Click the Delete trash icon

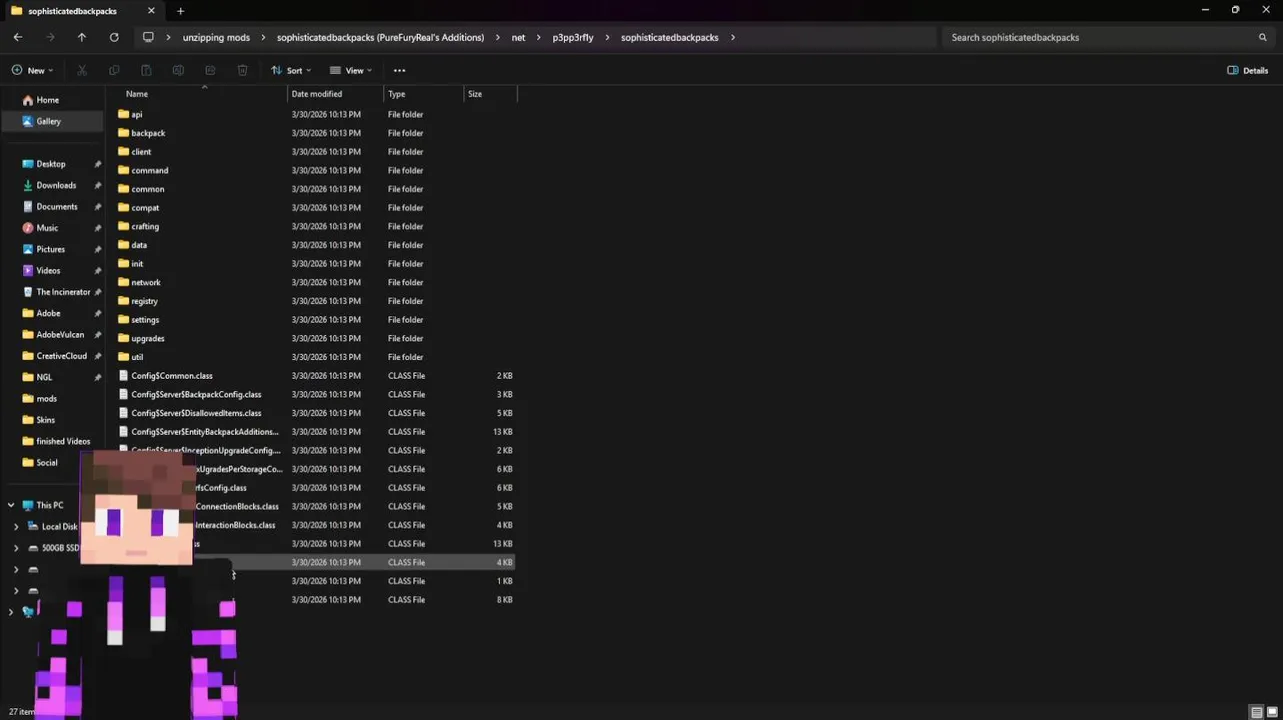pyautogui.click(x=242, y=70)
